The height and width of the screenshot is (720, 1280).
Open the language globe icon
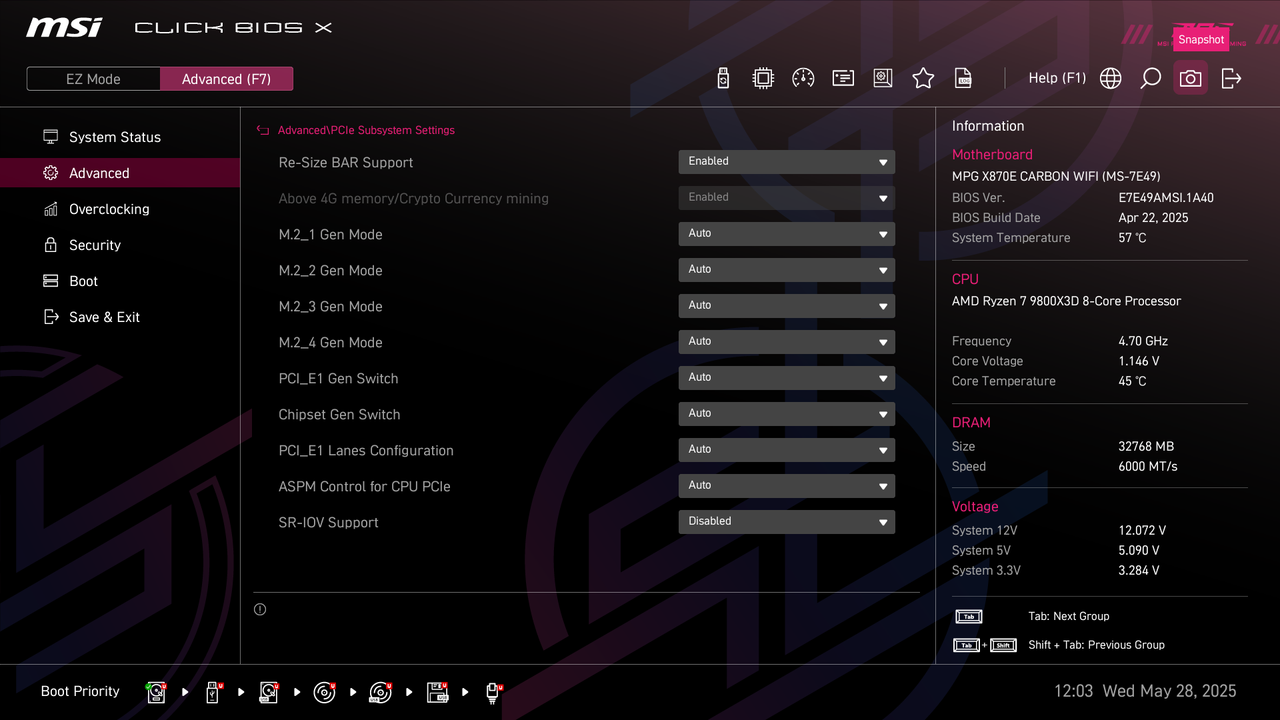(x=1111, y=78)
